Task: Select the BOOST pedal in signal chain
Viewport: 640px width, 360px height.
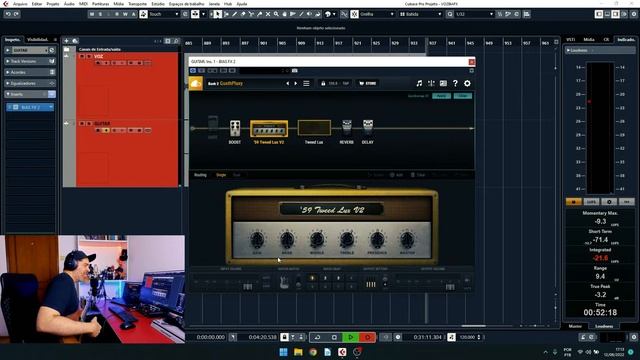Action: (x=235, y=128)
